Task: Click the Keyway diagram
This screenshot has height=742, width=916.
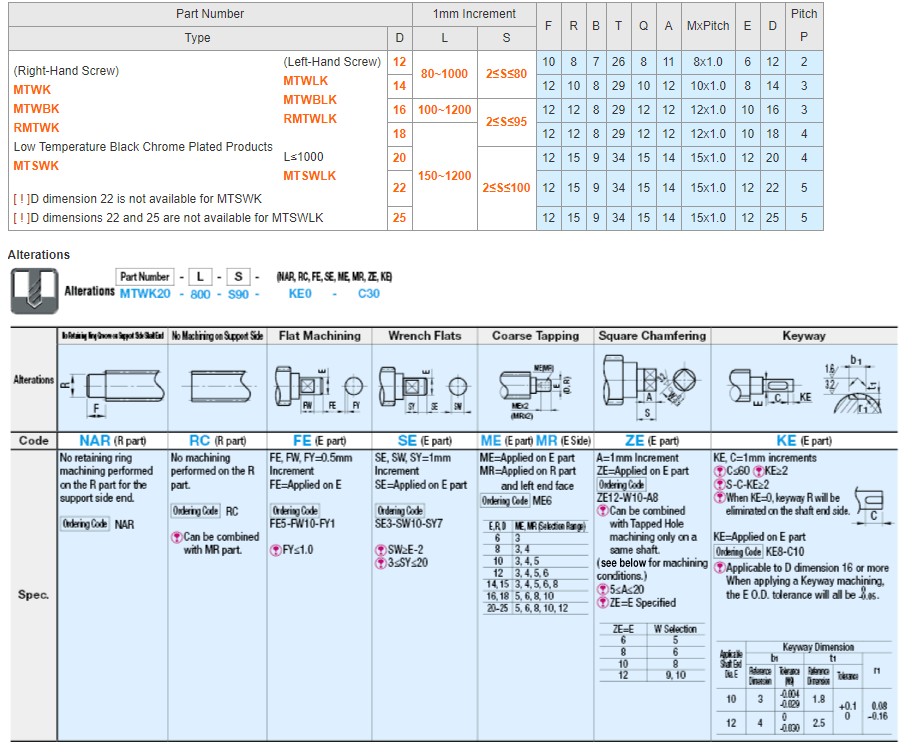Action: (806, 385)
